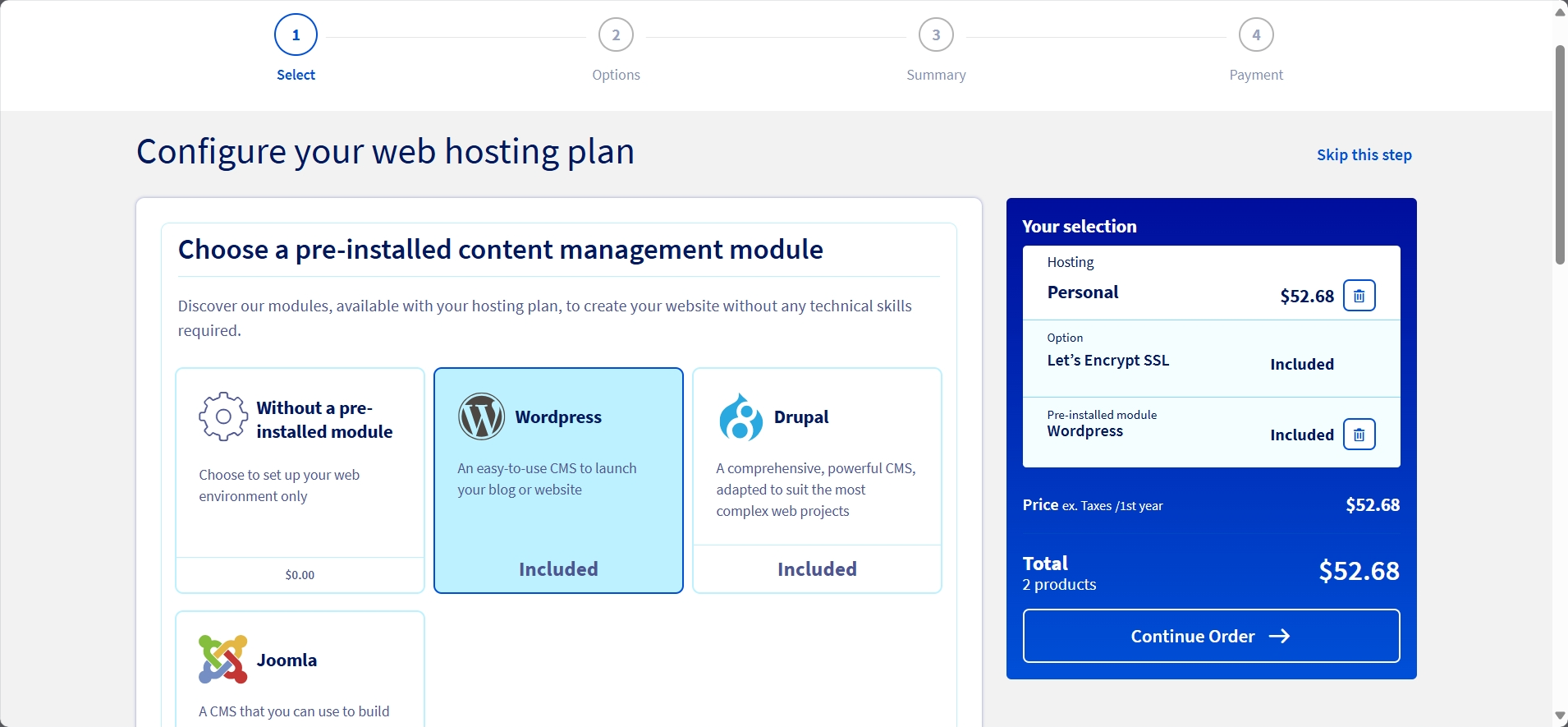Screen dimensions: 1568x727
Task: Click the page vertical scrollbar thumb
Action: click(x=1560, y=154)
